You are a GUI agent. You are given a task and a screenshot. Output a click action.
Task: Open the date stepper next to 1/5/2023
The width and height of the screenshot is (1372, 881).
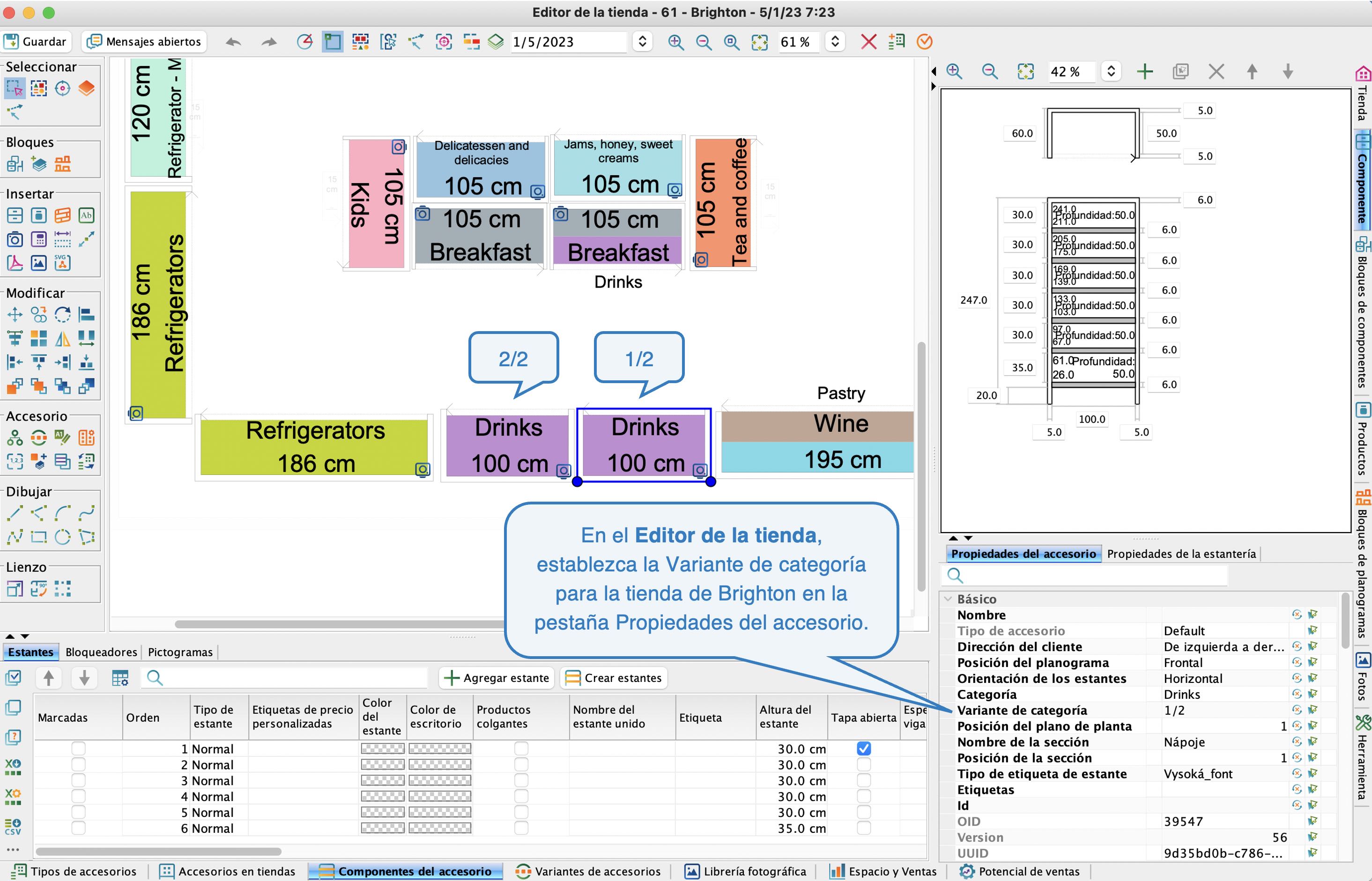(x=642, y=42)
